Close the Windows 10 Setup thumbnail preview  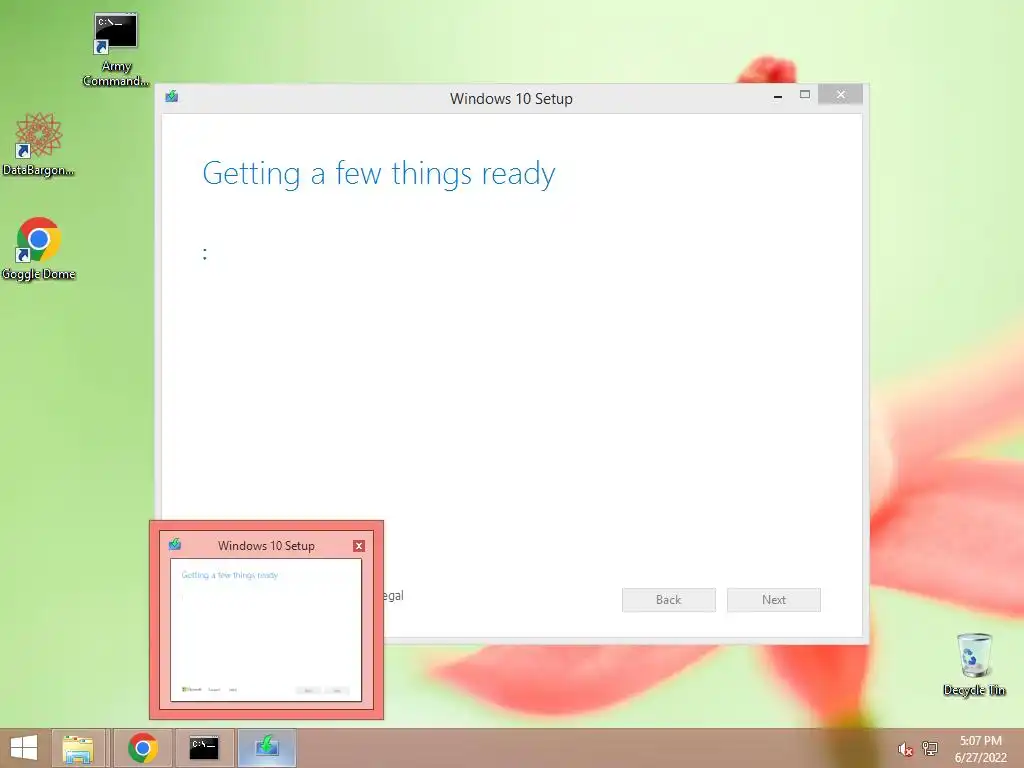click(359, 546)
